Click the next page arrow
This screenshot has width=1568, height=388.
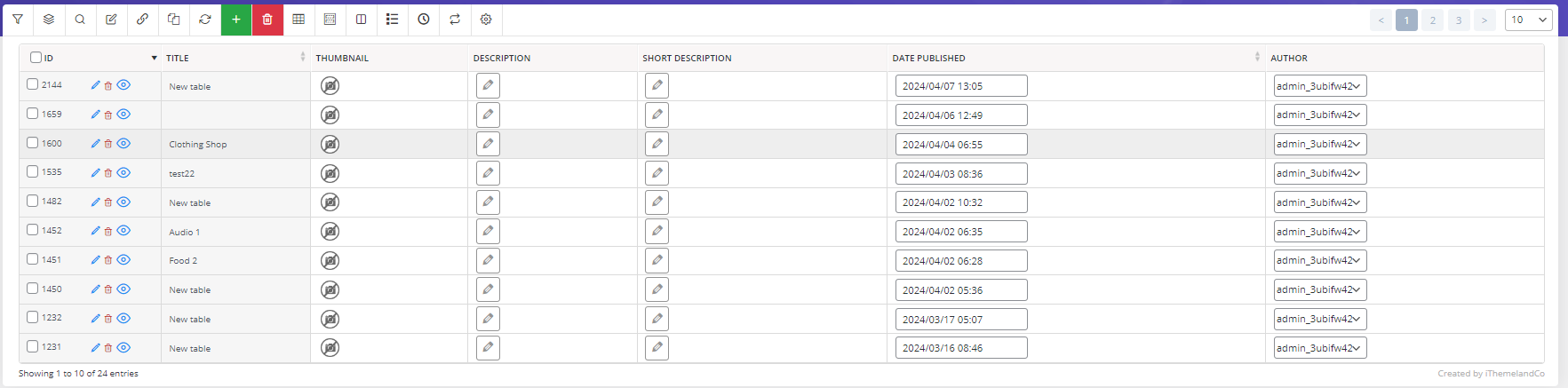[1484, 20]
